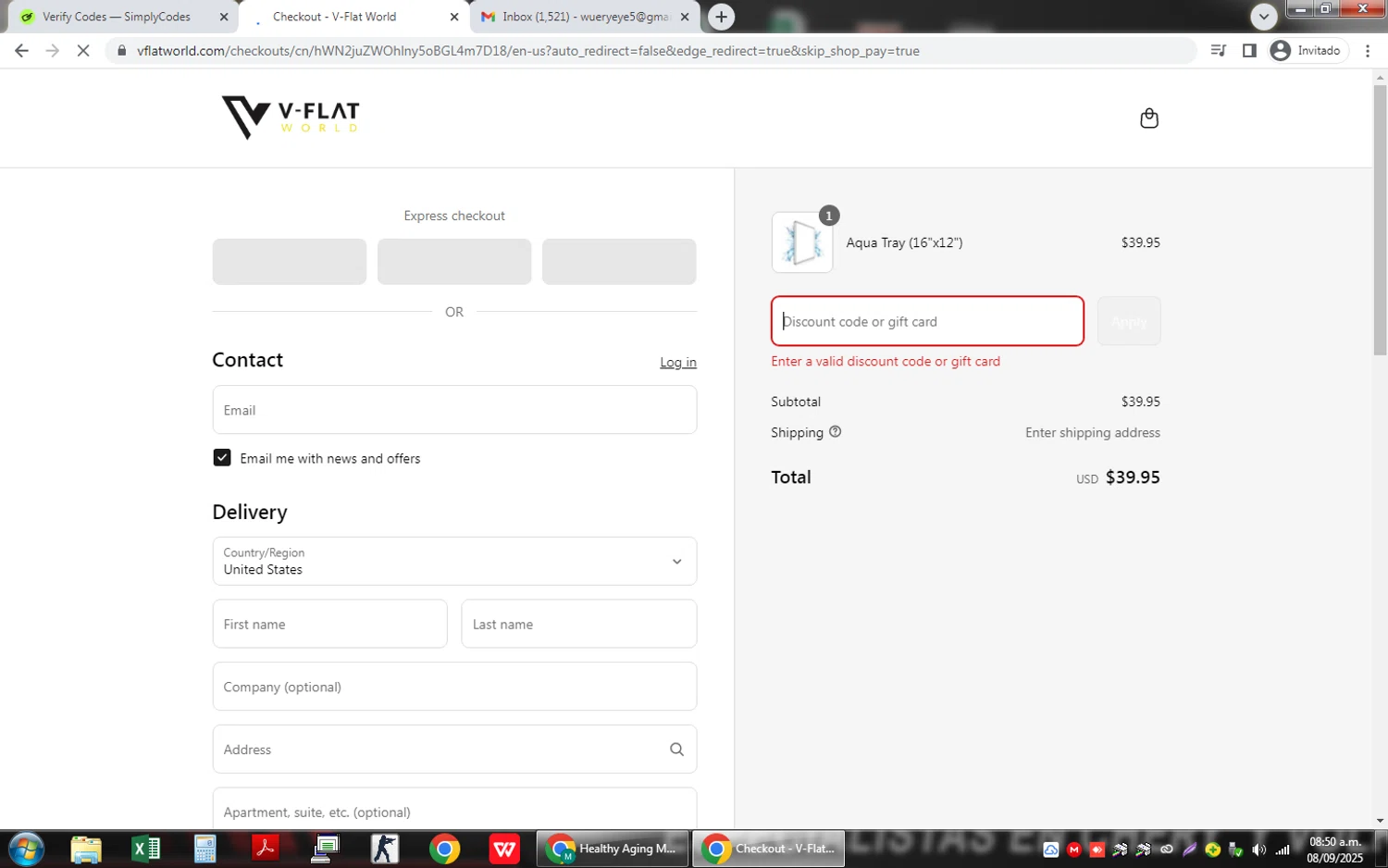
Task: Open the tab search chevron
Action: (1263, 17)
